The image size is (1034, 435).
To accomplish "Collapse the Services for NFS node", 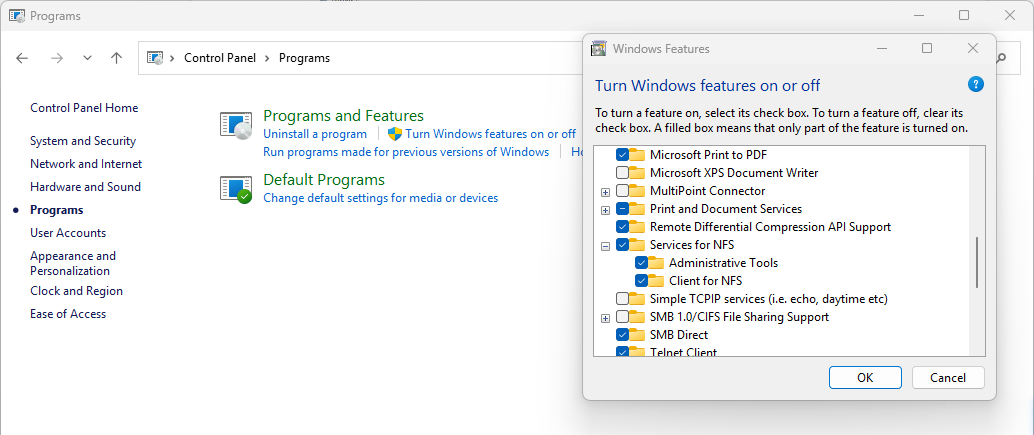I will pos(605,246).
